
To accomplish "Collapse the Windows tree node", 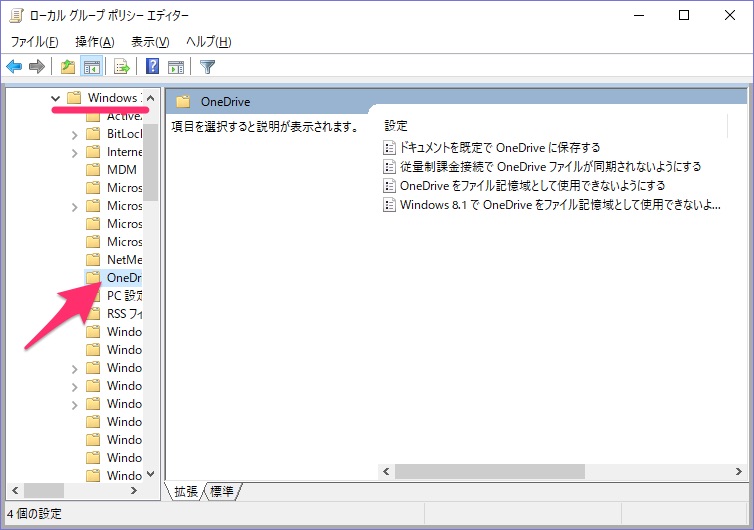I will point(55,98).
